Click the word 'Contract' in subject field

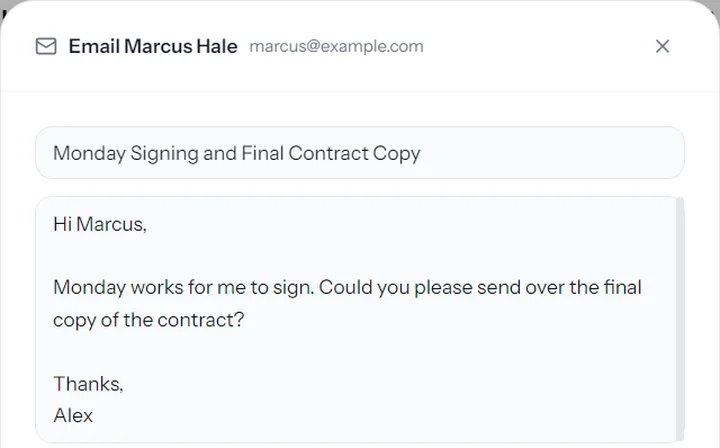coord(328,153)
